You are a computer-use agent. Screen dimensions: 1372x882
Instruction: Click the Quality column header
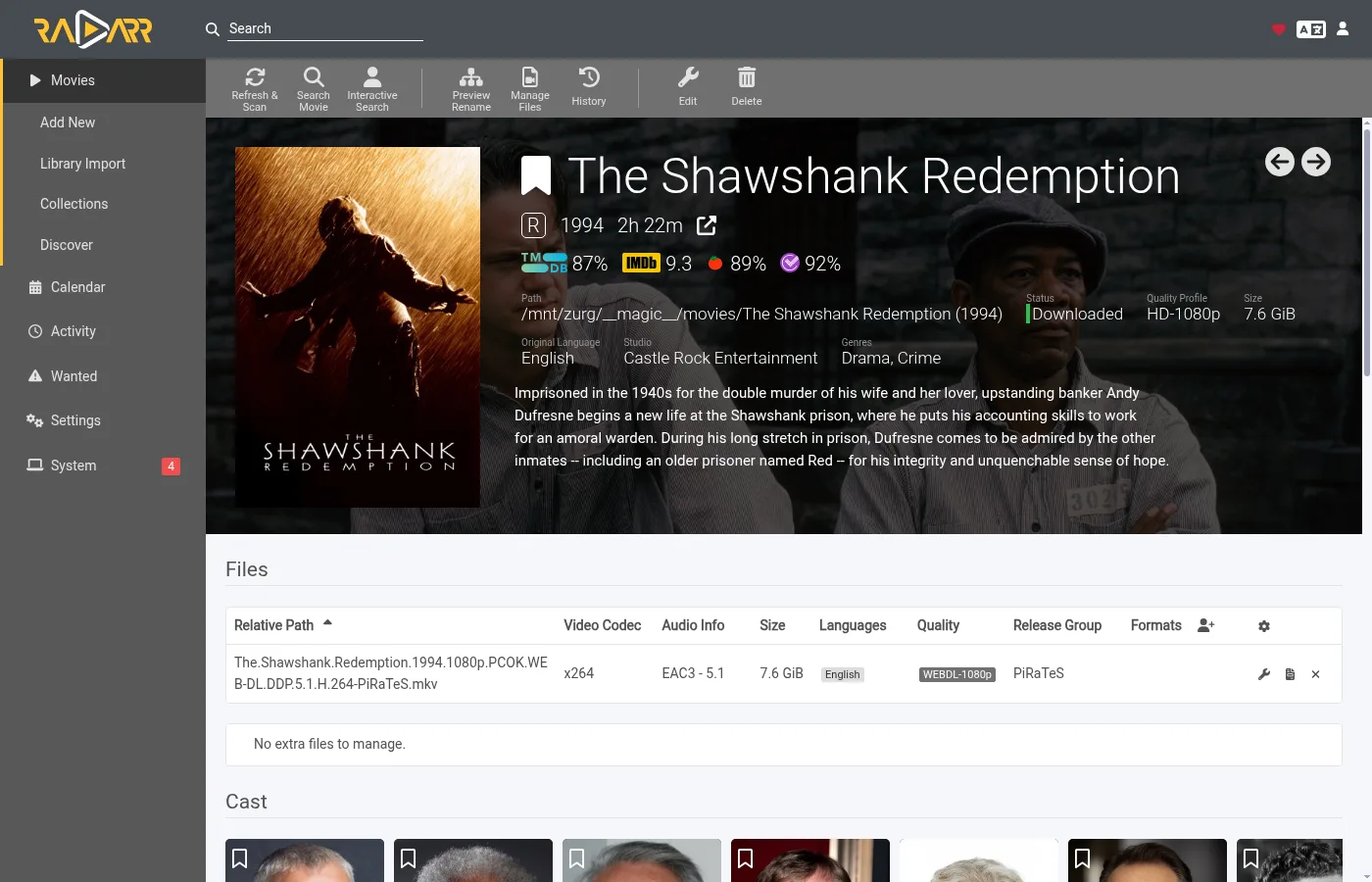pyautogui.click(x=938, y=625)
